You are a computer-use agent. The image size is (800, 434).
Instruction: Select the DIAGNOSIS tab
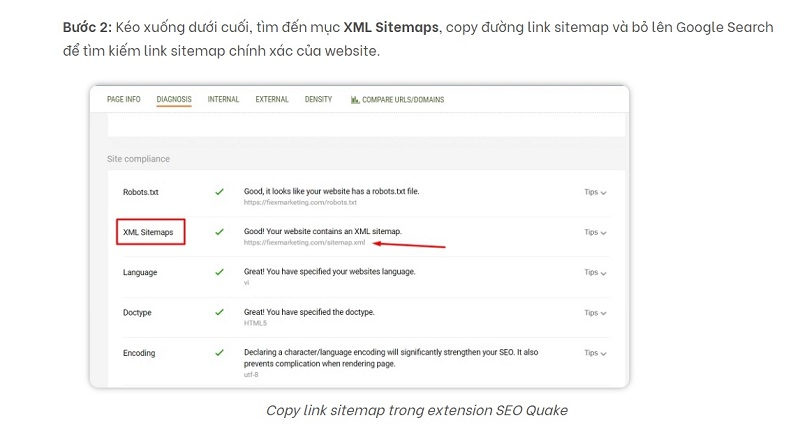174,99
